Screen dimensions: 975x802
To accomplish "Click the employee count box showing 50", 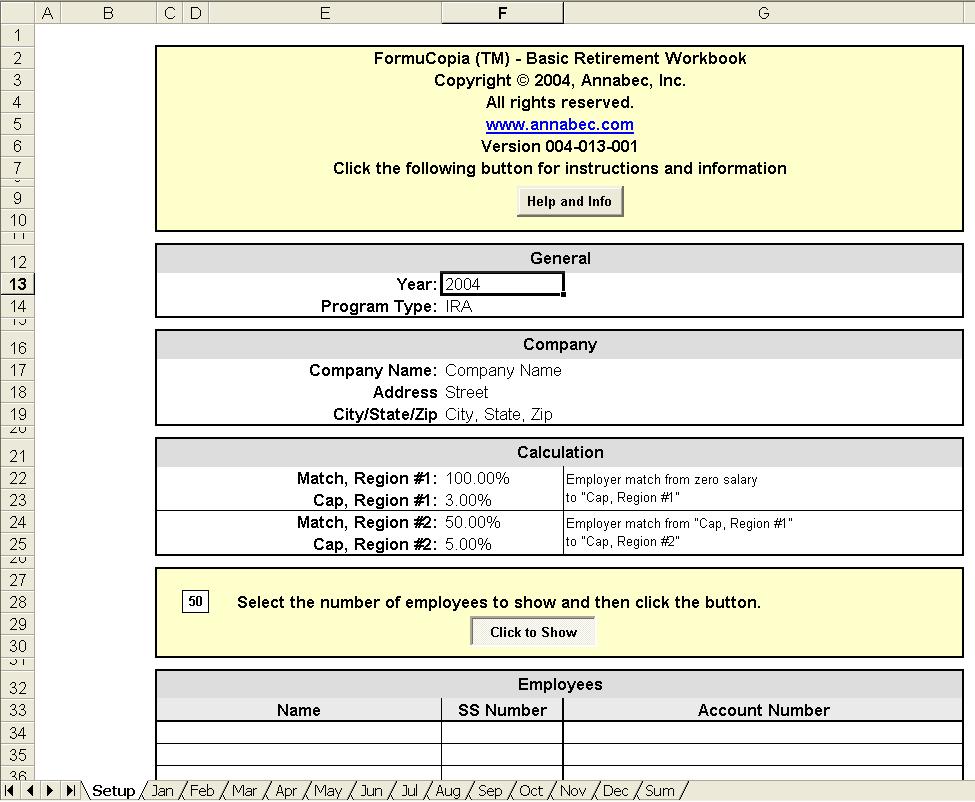I will point(195,601).
